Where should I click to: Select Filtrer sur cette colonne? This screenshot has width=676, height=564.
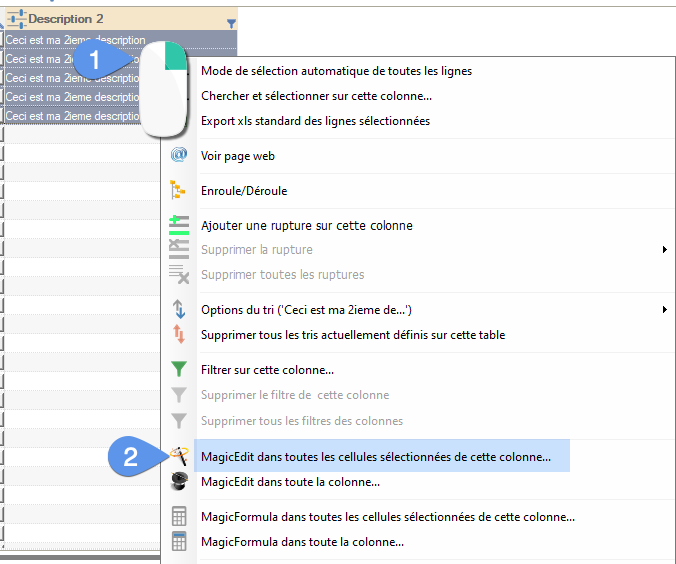tap(267, 370)
